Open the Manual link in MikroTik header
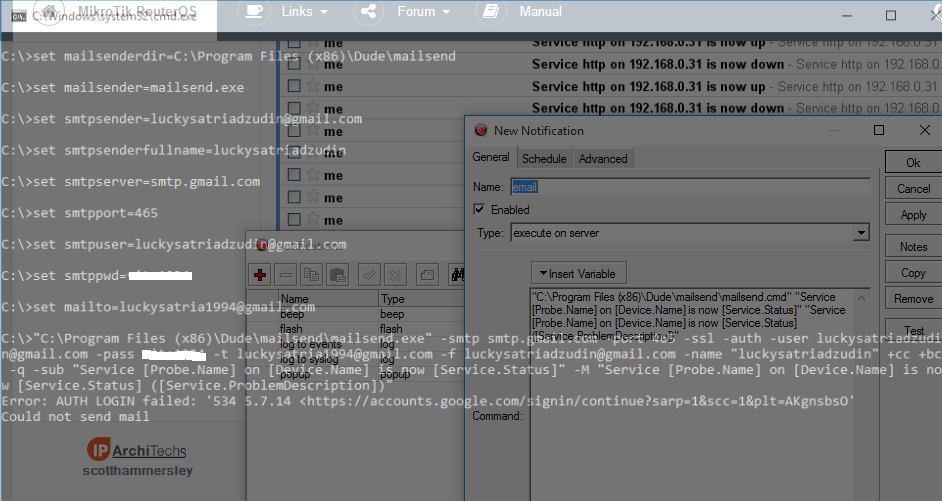This screenshot has width=942, height=501. click(x=541, y=12)
